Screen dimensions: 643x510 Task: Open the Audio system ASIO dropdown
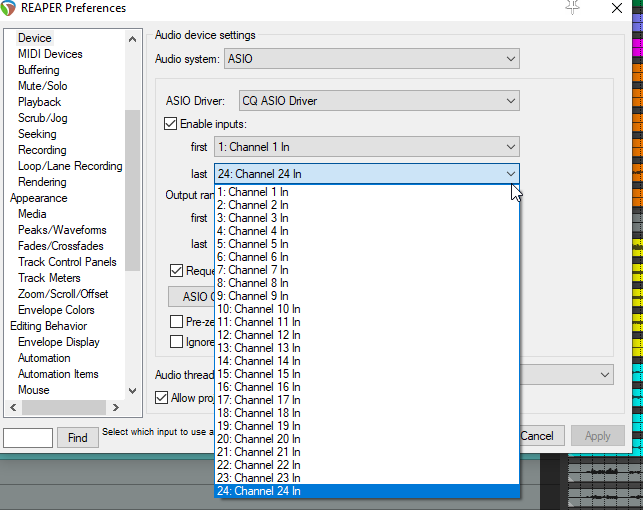(372, 59)
